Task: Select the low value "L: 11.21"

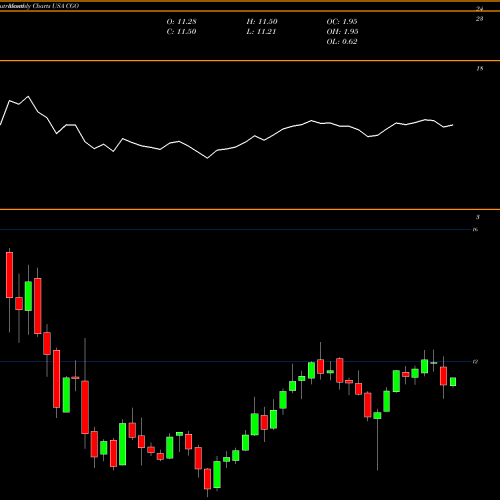Action: 261,32
